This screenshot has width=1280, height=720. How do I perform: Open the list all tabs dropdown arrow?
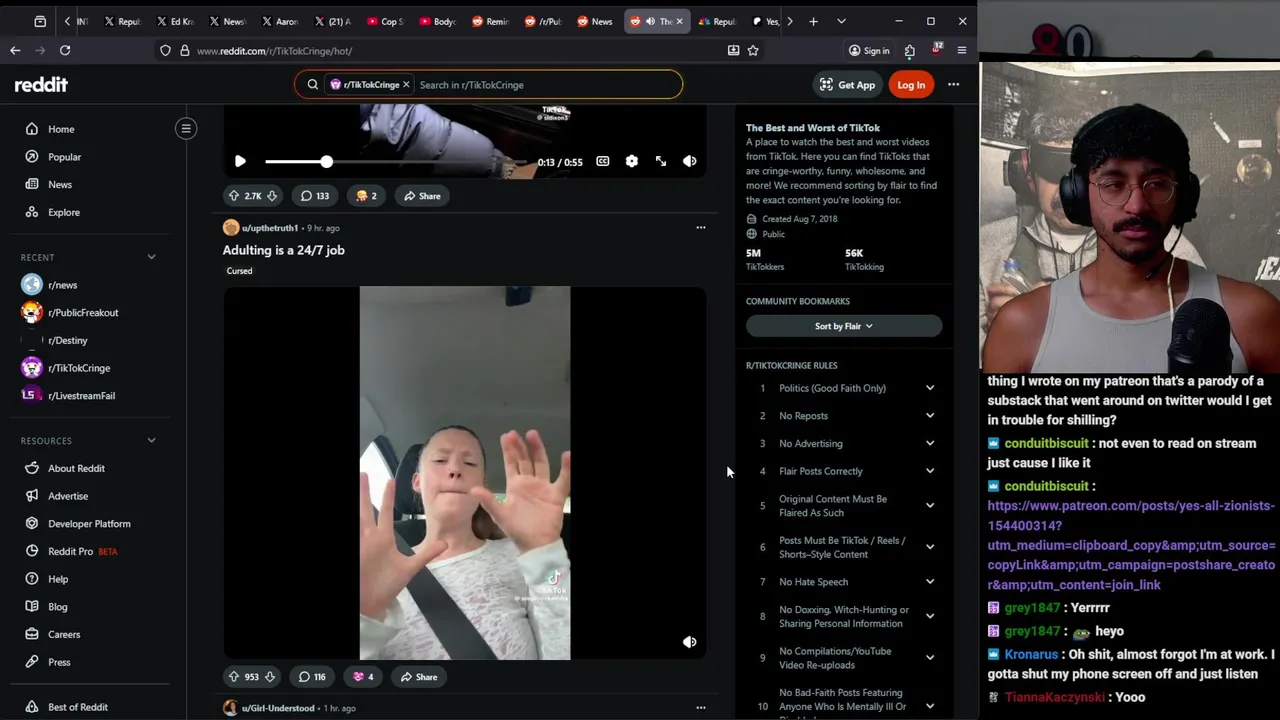(841, 21)
